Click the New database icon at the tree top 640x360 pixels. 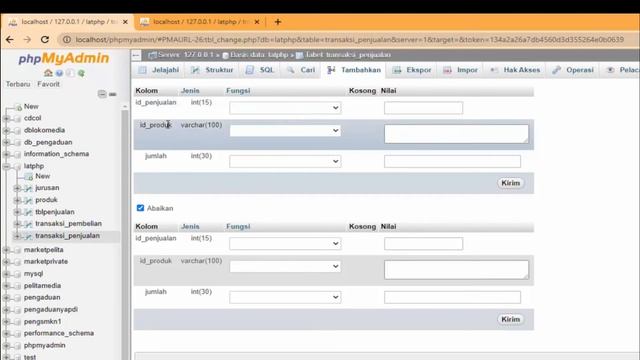point(18,107)
